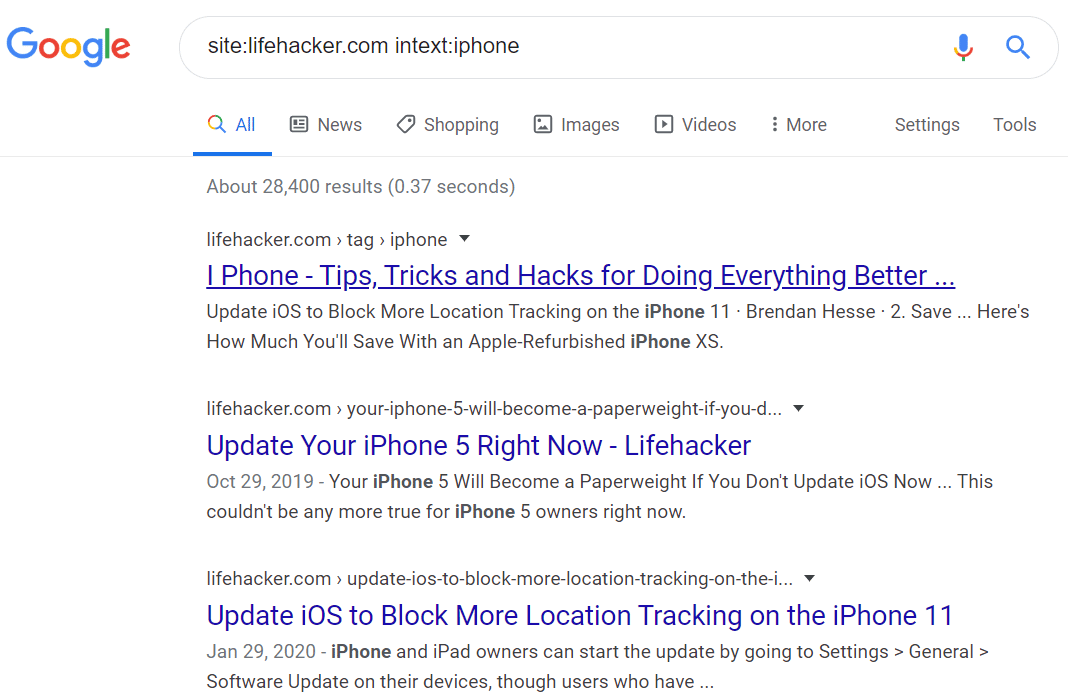Image resolution: width=1068 pixels, height=700 pixels.
Task: Switch to the News tab
Action: (x=337, y=124)
